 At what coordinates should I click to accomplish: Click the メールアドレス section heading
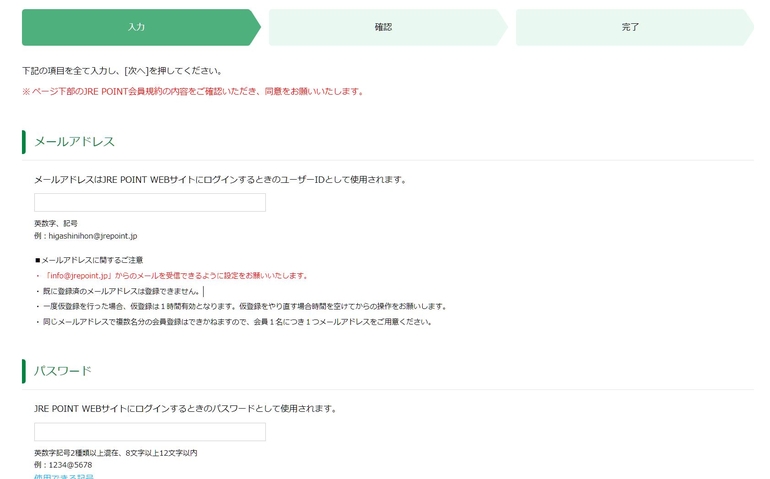pyautogui.click(x=74, y=141)
